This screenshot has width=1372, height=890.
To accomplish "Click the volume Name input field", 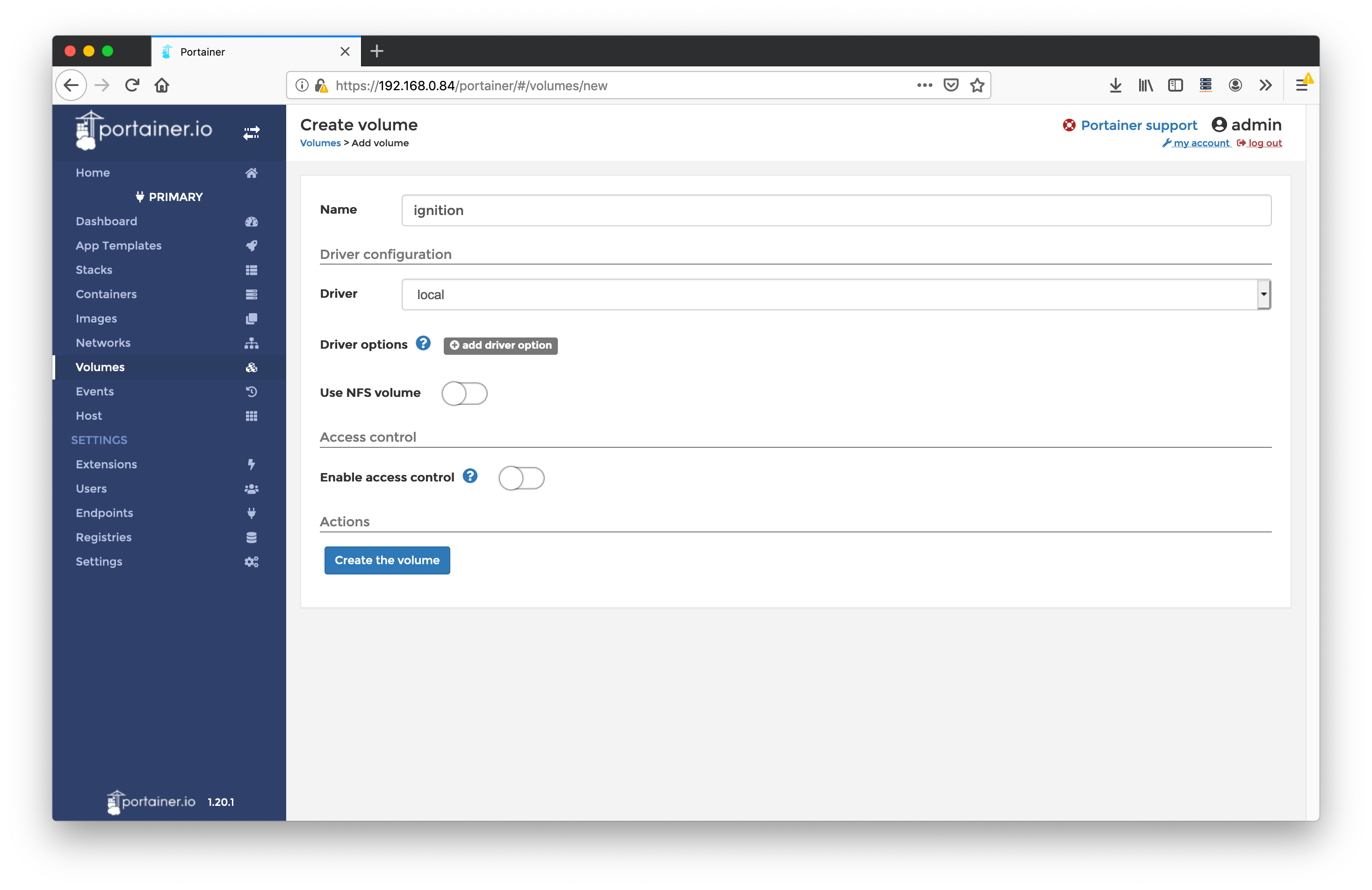I will point(835,210).
